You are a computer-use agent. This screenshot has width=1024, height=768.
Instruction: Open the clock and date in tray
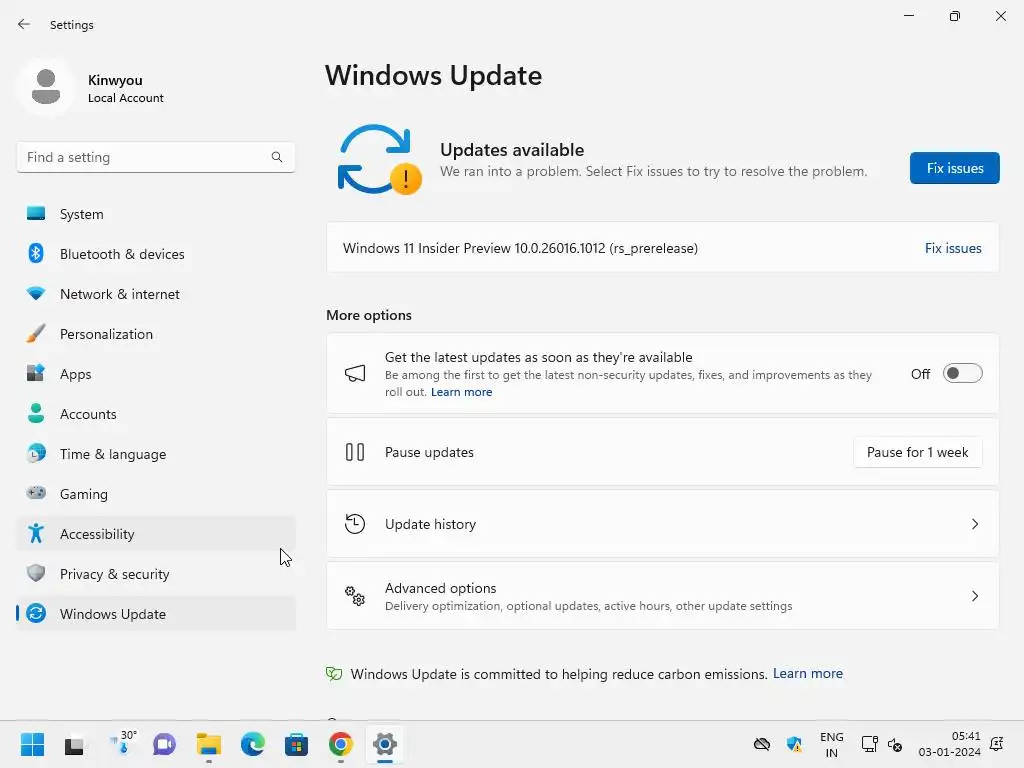(949, 744)
